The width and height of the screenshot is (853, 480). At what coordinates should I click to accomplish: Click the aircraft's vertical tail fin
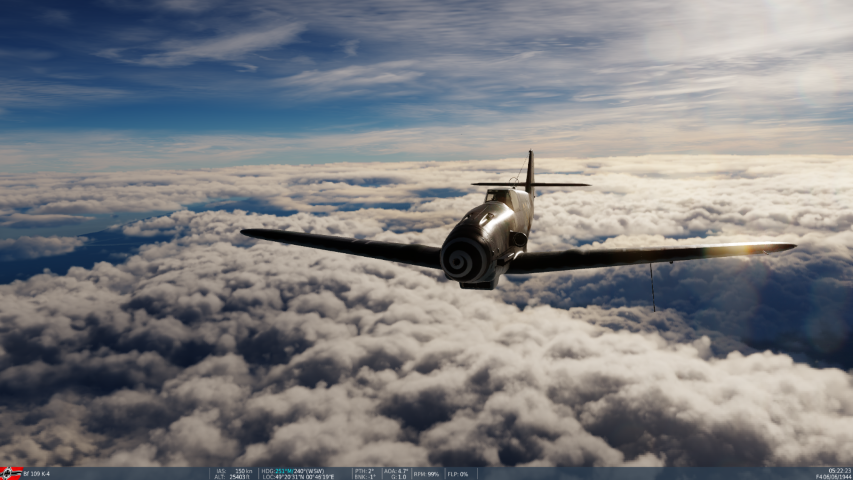coord(529,170)
